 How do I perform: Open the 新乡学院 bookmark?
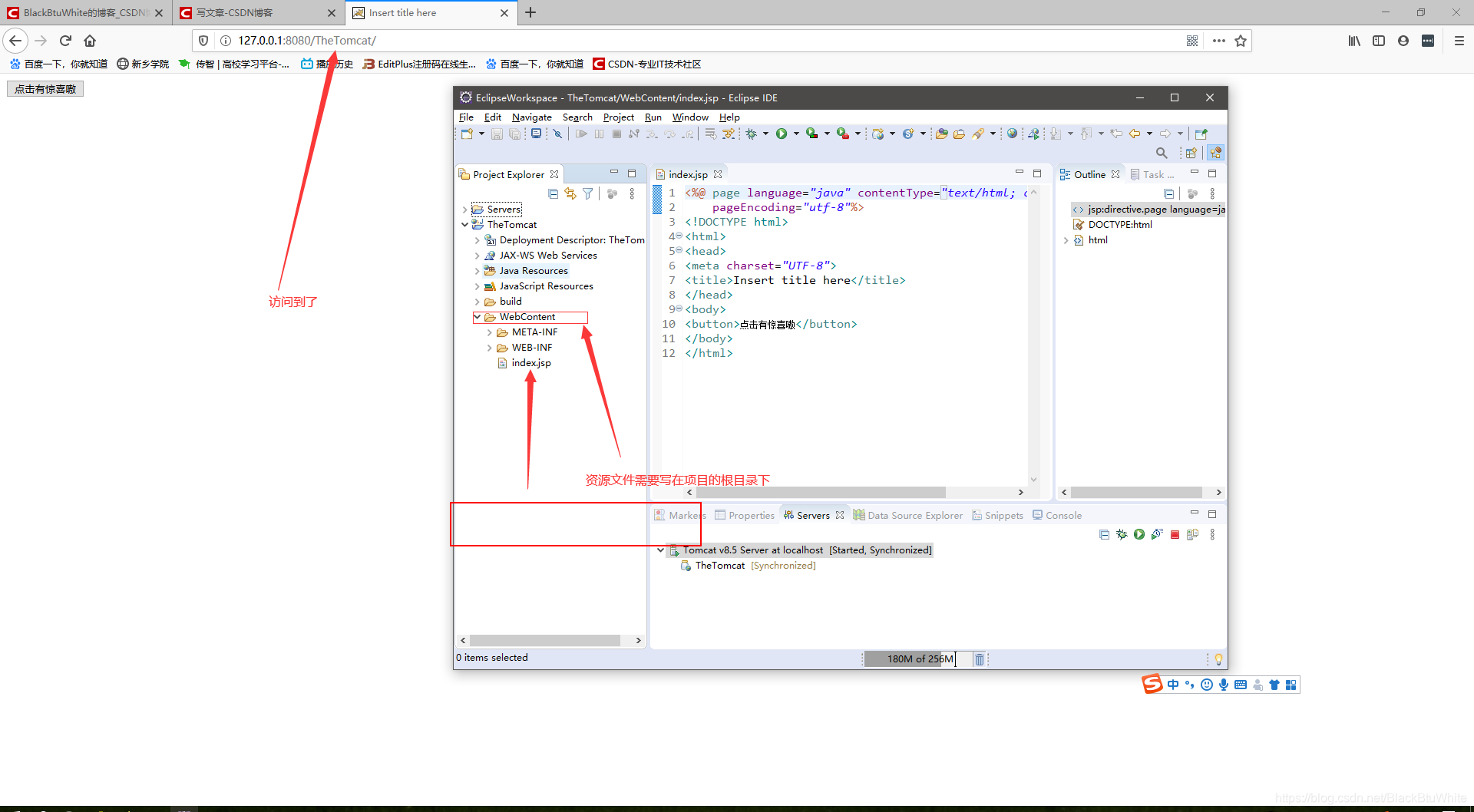[x=143, y=64]
